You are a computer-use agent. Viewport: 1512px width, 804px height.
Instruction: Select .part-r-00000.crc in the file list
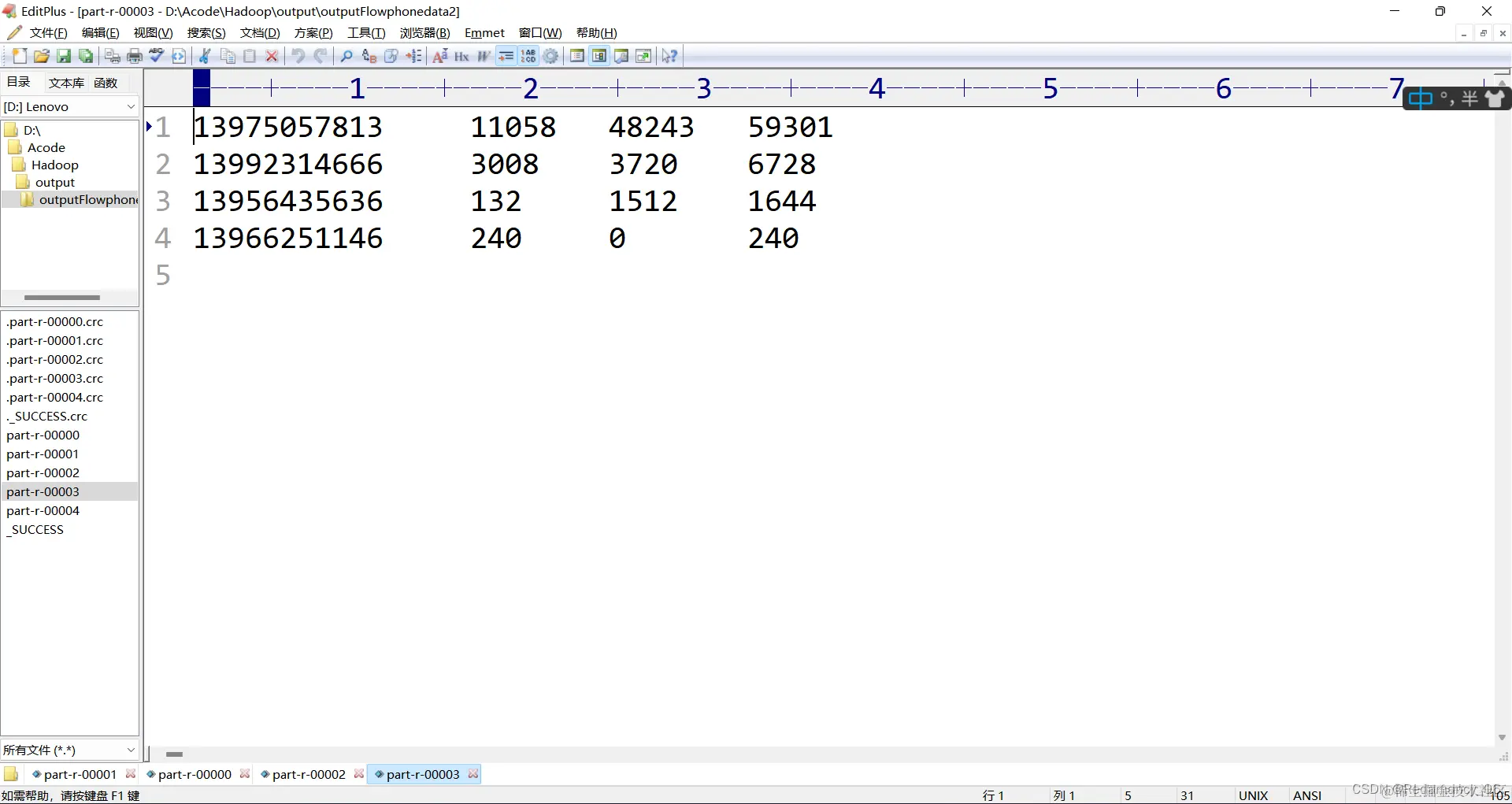55,321
